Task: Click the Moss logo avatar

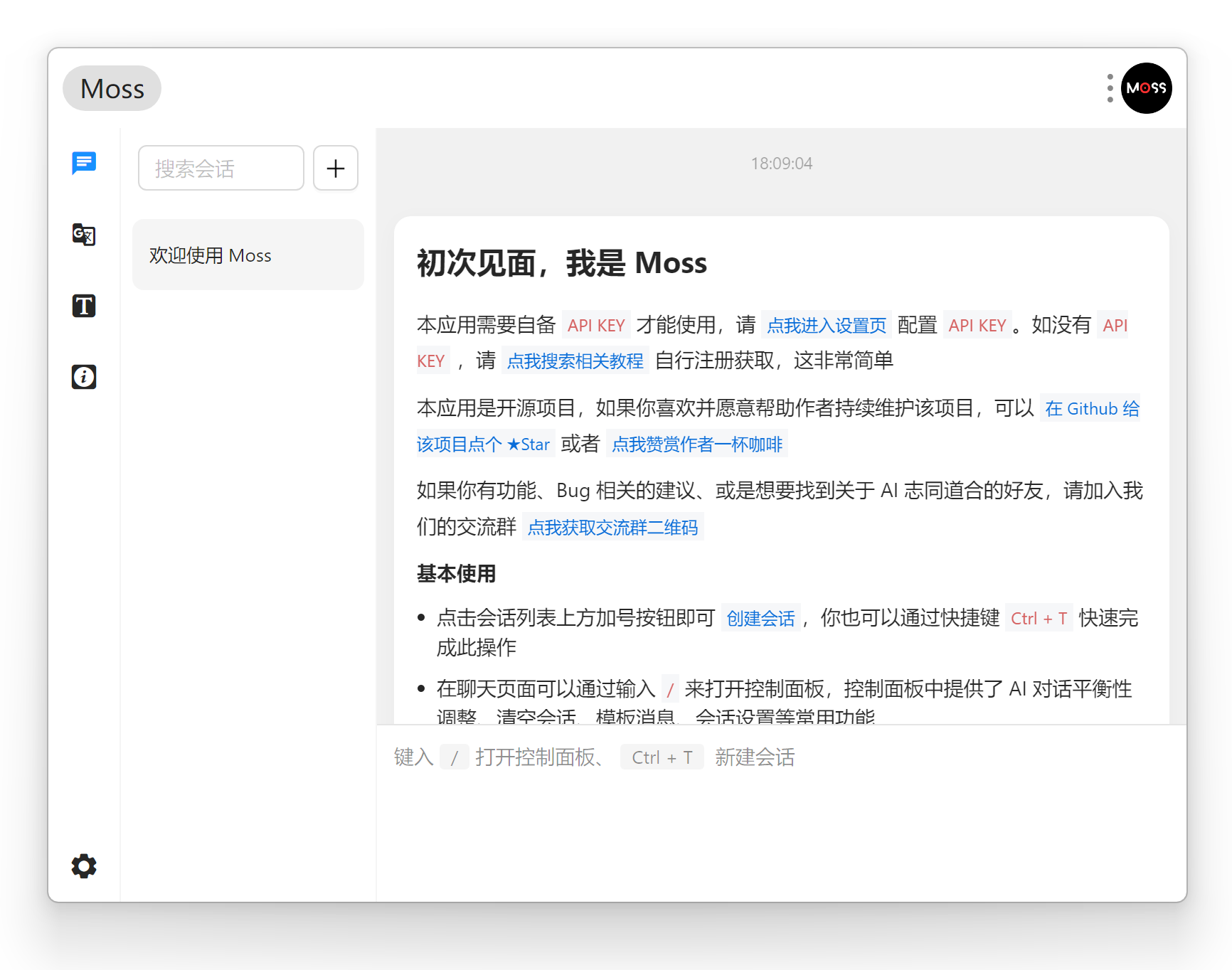Action: tap(1146, 88)
